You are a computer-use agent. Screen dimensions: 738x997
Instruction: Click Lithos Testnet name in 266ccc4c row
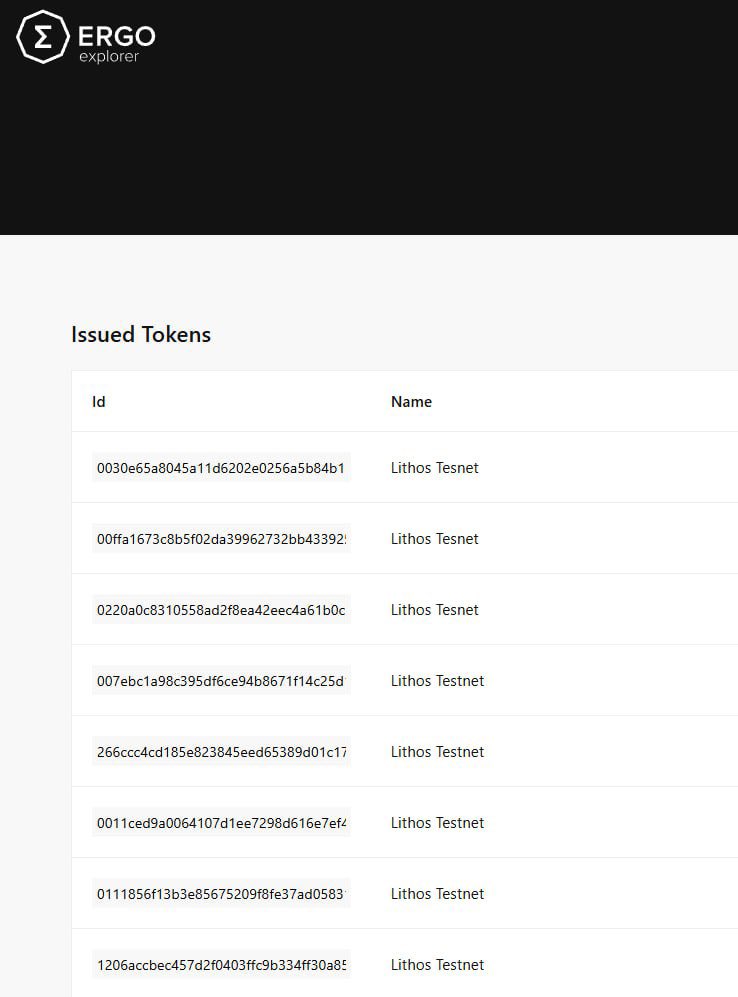pyautogui.click(x=437, y=752)
